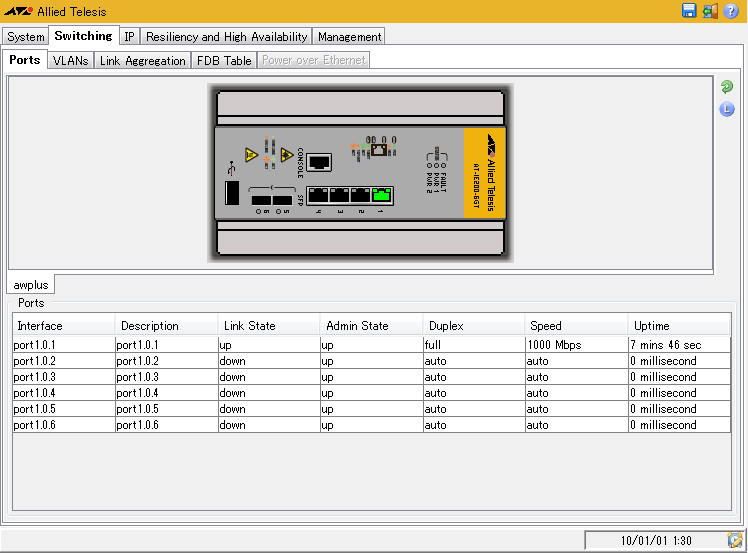The height and width of the screenshot is (553, 748).
Task: Click the green refresh arrow icon
Action: (x=727, y=88)
